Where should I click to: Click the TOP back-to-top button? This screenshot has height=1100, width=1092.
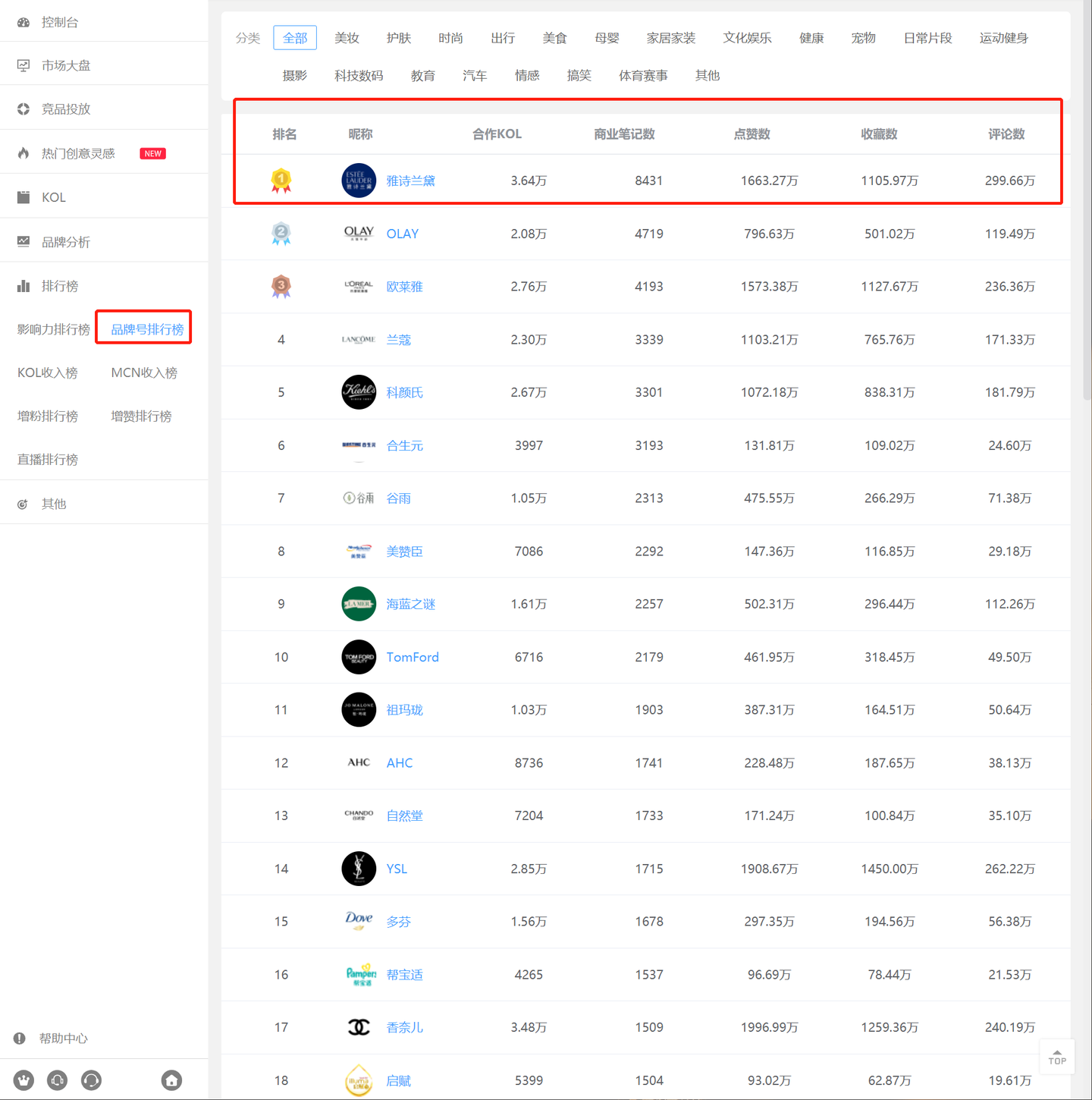coord(1056,1057)
